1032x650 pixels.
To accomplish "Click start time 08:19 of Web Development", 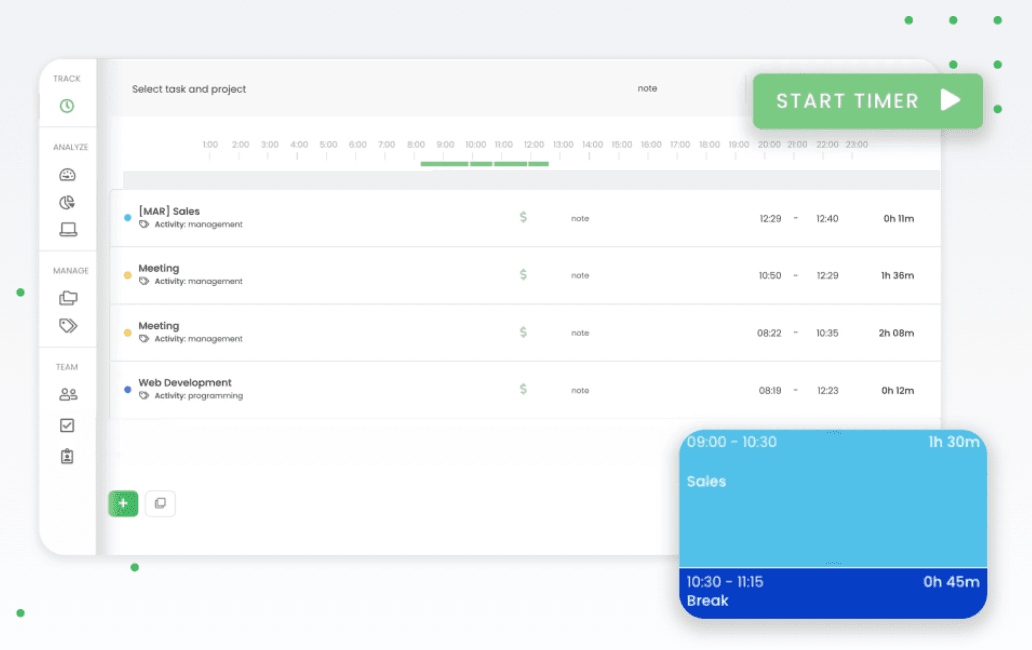I will pyautogui.click(x=770, y=390).
